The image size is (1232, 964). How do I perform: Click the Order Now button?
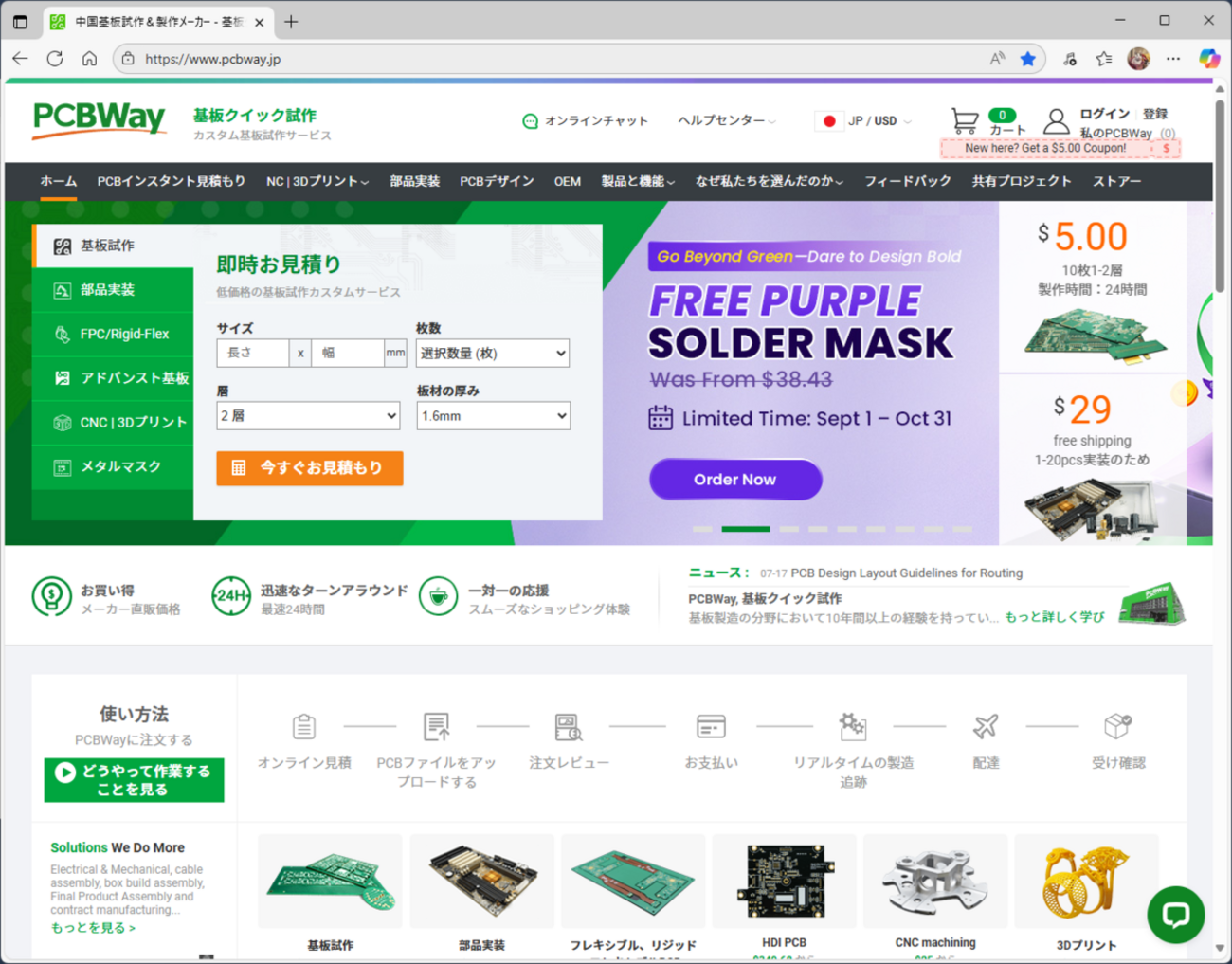pyautogui.click(x=735, y=480)
